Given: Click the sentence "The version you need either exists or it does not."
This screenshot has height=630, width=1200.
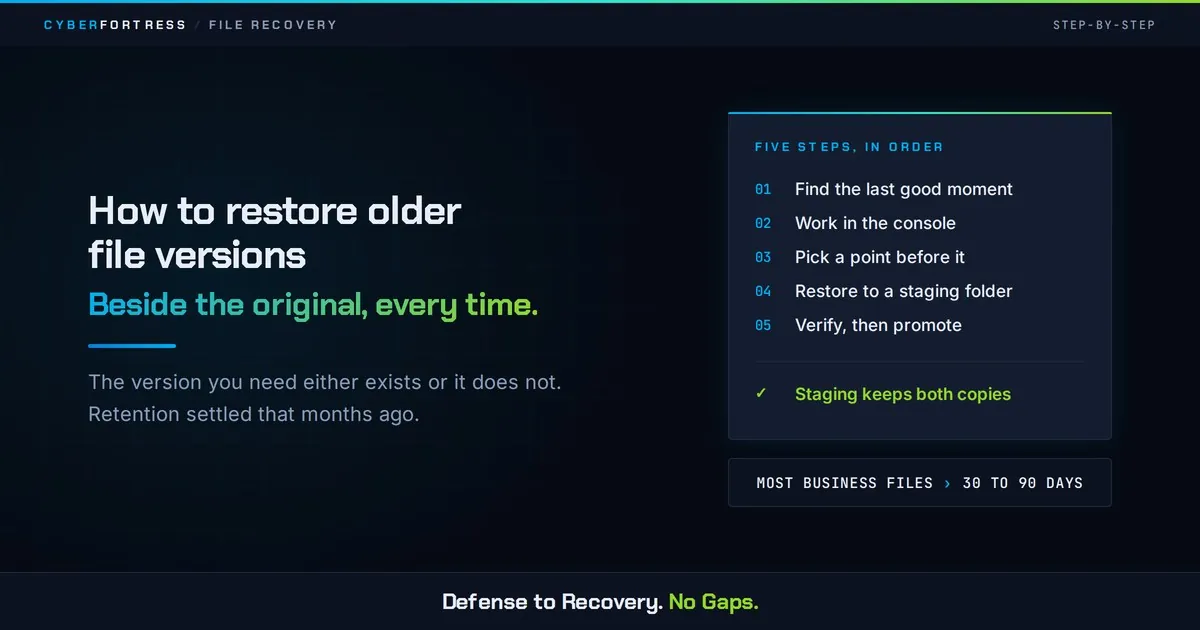Looking at the screenshot, I should click(325, 382).
